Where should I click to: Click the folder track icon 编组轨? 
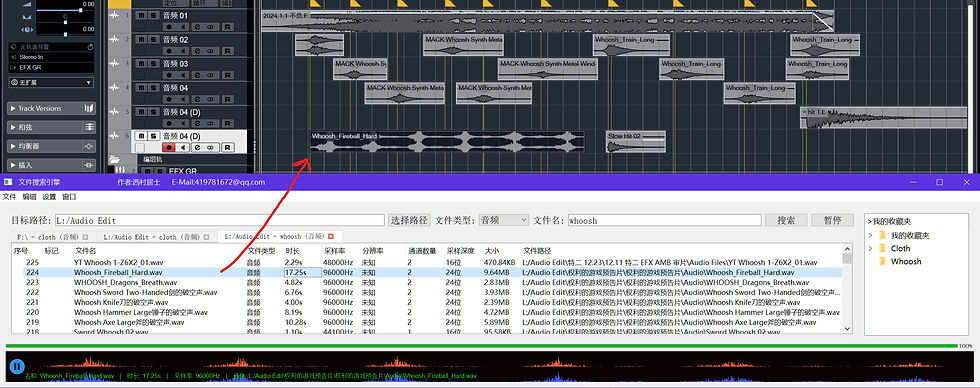[114, 159]
